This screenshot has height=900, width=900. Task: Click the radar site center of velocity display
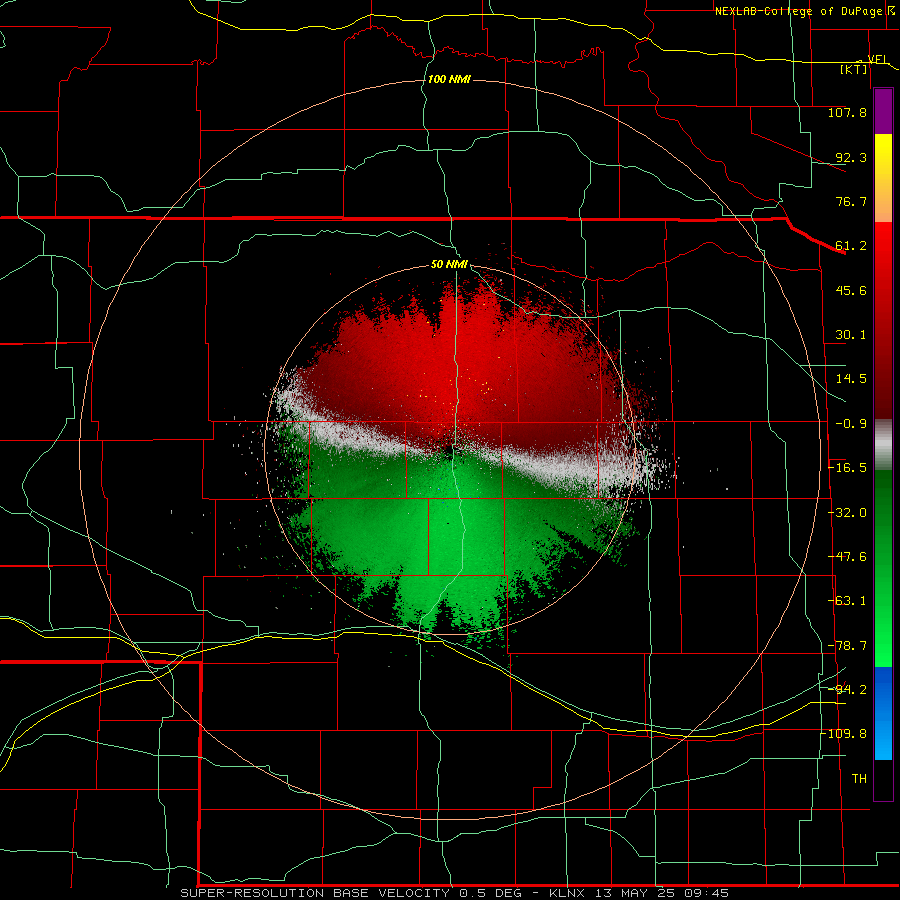[x=449, y=452]
